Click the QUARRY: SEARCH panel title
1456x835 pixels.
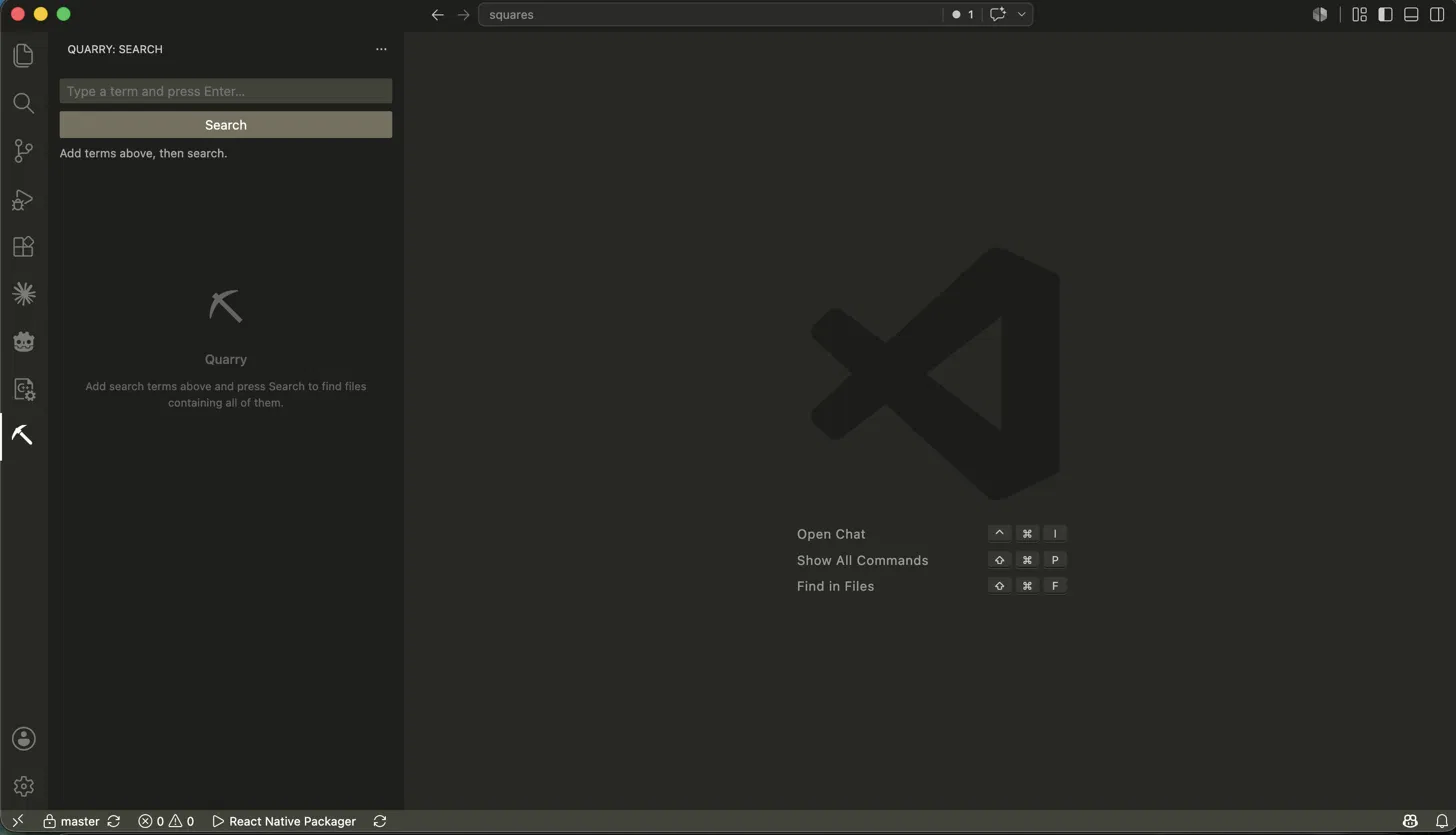(x=115, y=49)
